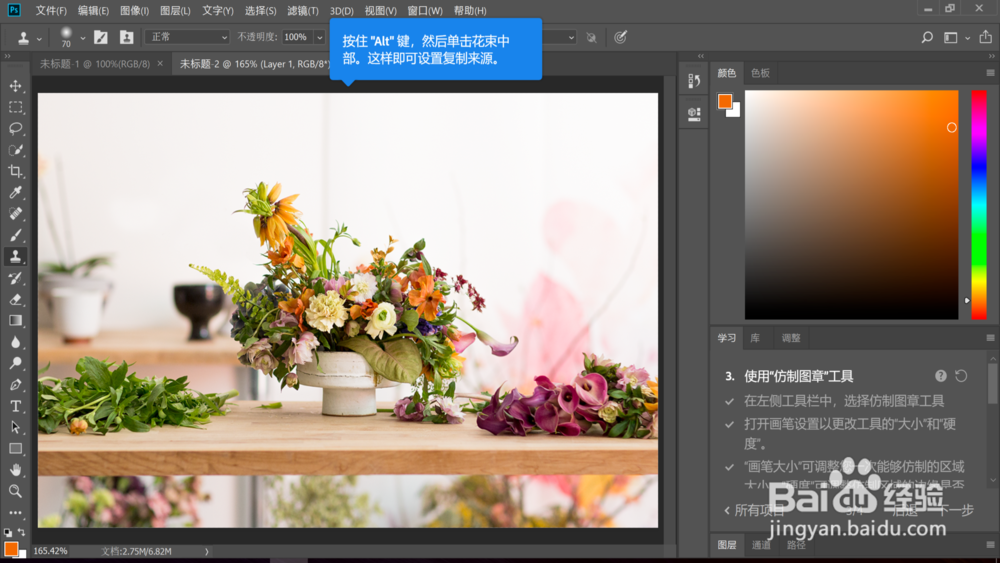Select the Quick Selection tool
1000x563 pixels.
coord(15,150)
